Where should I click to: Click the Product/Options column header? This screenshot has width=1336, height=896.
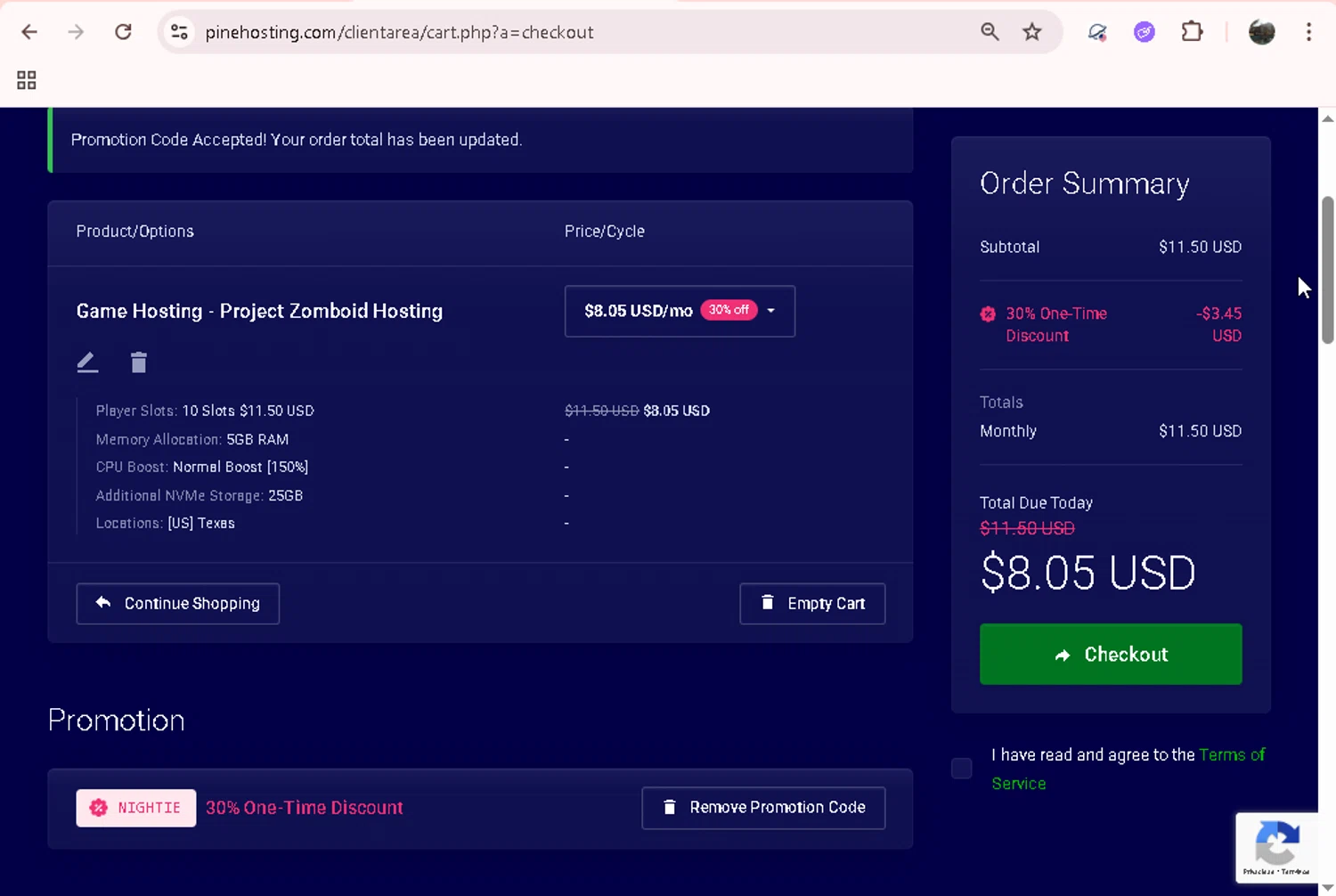pos(135,232)
